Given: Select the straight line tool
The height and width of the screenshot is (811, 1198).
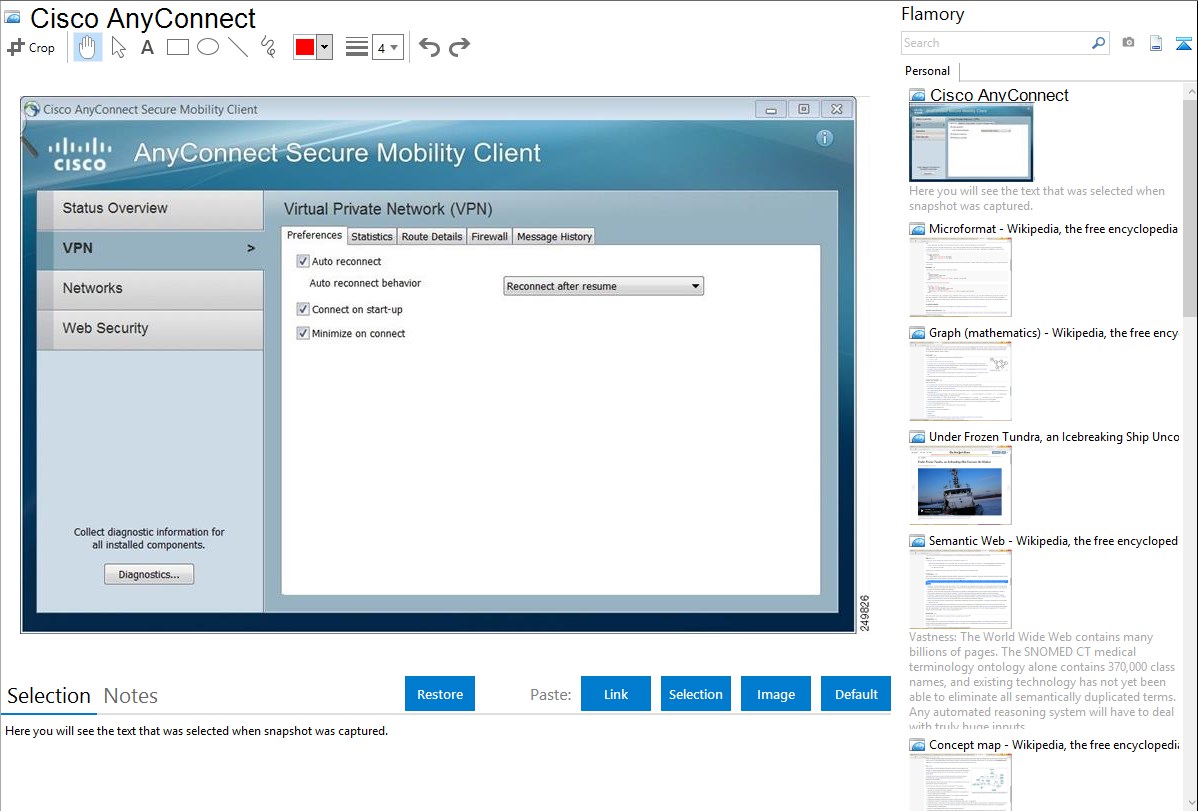Looking at the screenshot, I should pyautogui.click(x=238, y=47).
